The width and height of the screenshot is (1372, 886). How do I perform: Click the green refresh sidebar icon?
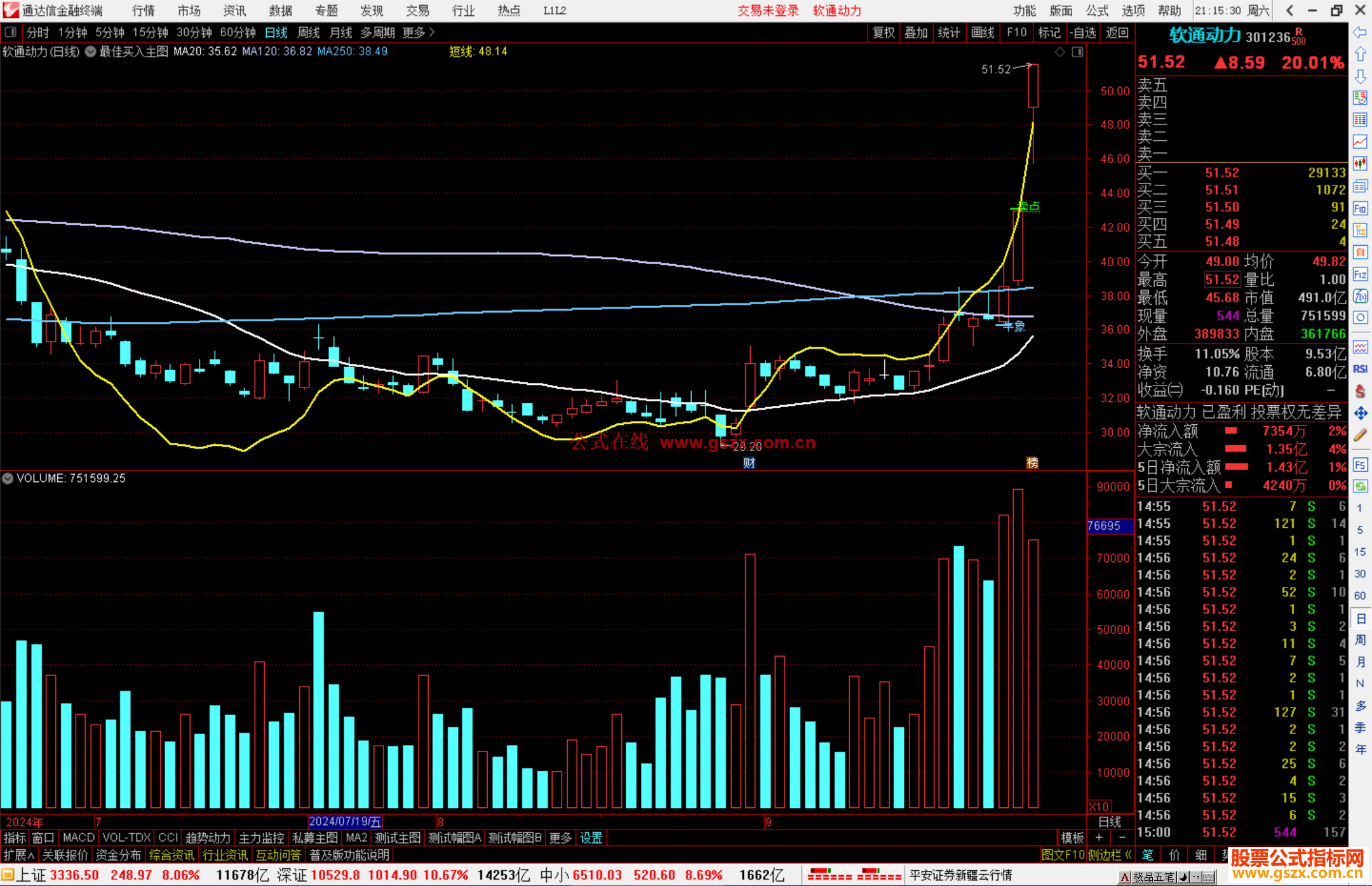pos(1360,487)
